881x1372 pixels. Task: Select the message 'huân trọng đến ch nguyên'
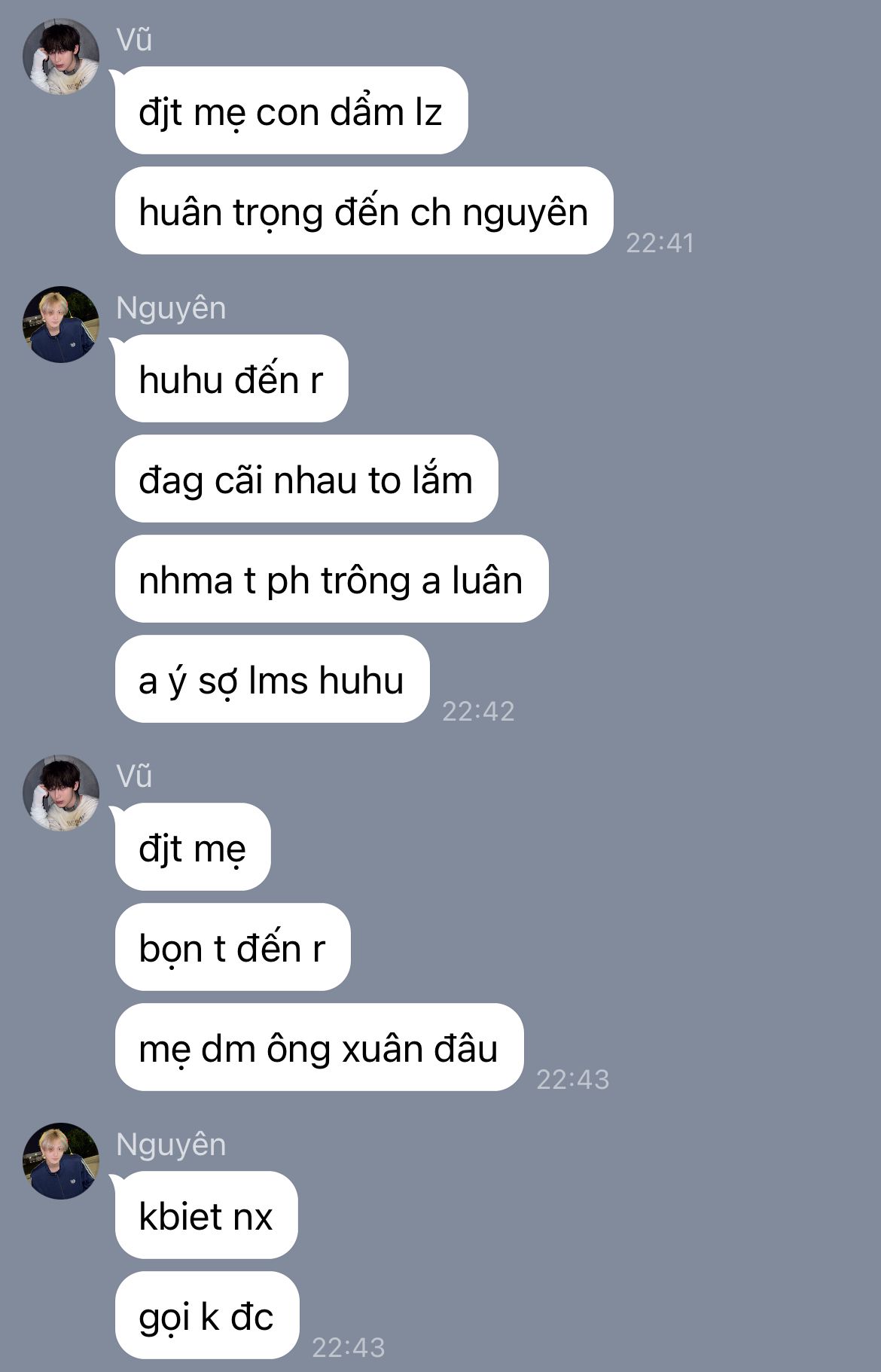(x=364, y=211)
